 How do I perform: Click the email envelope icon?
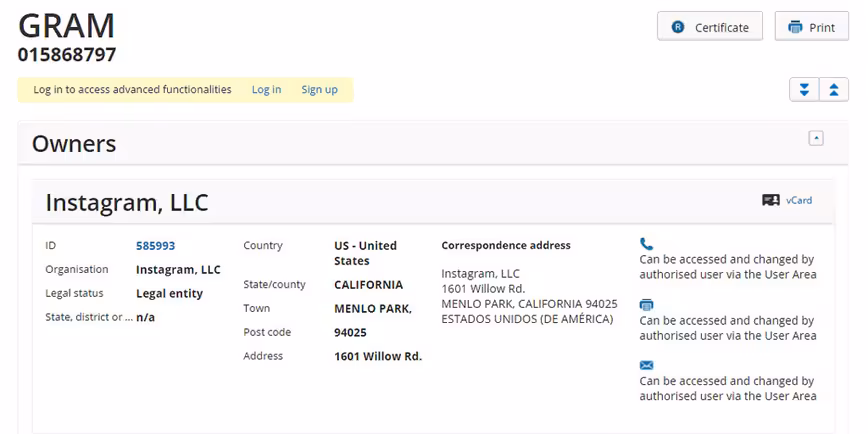(x=646, y=365)
